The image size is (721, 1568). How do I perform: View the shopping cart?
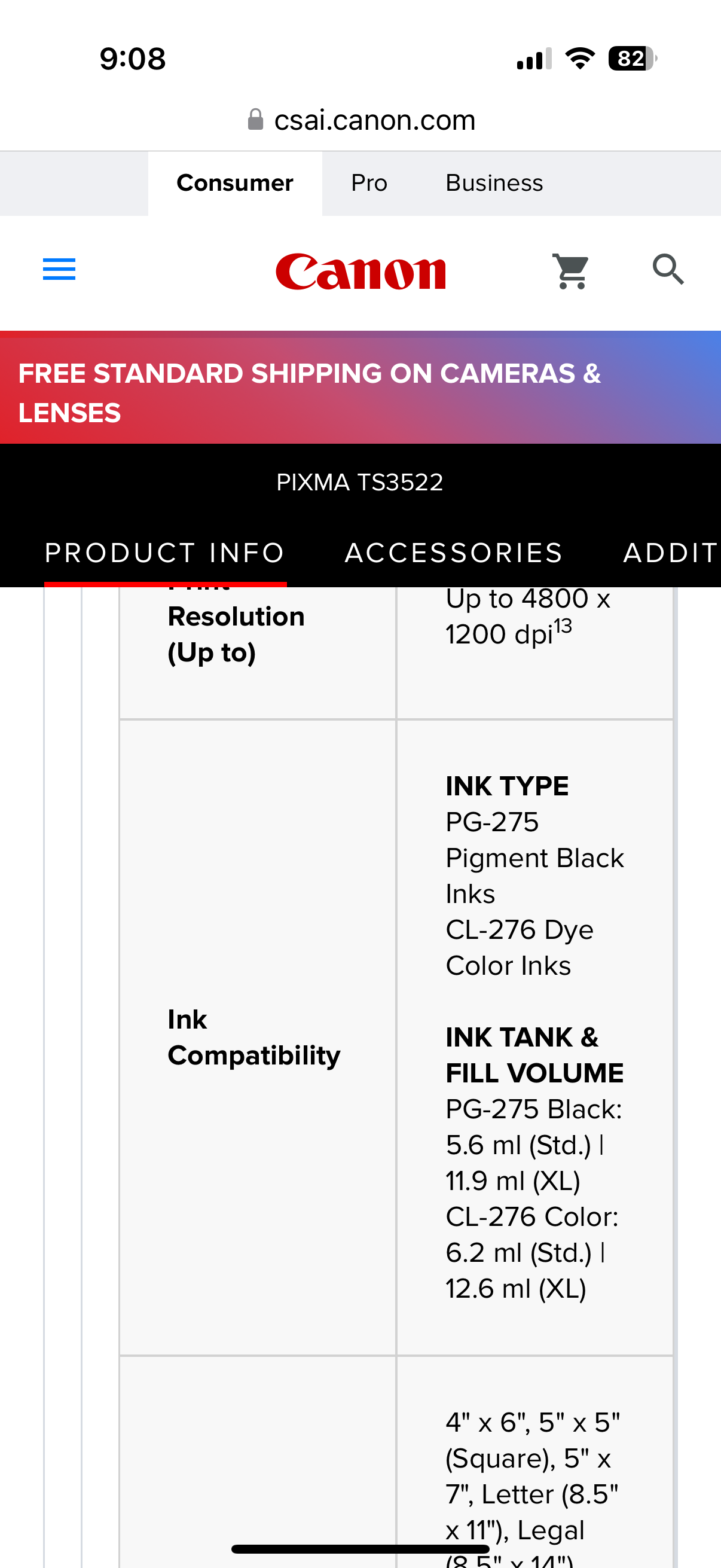click(x=571, y=271)
